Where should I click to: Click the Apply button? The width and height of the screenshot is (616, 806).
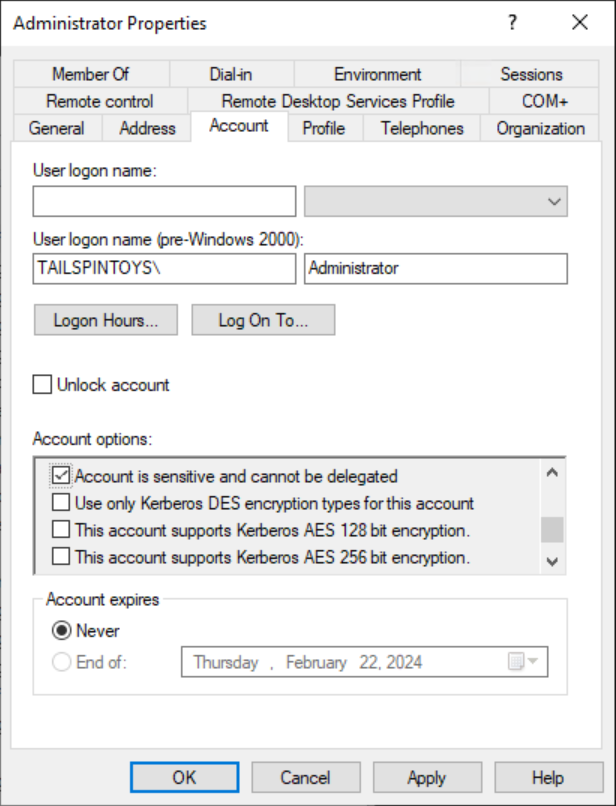point(427,778)
